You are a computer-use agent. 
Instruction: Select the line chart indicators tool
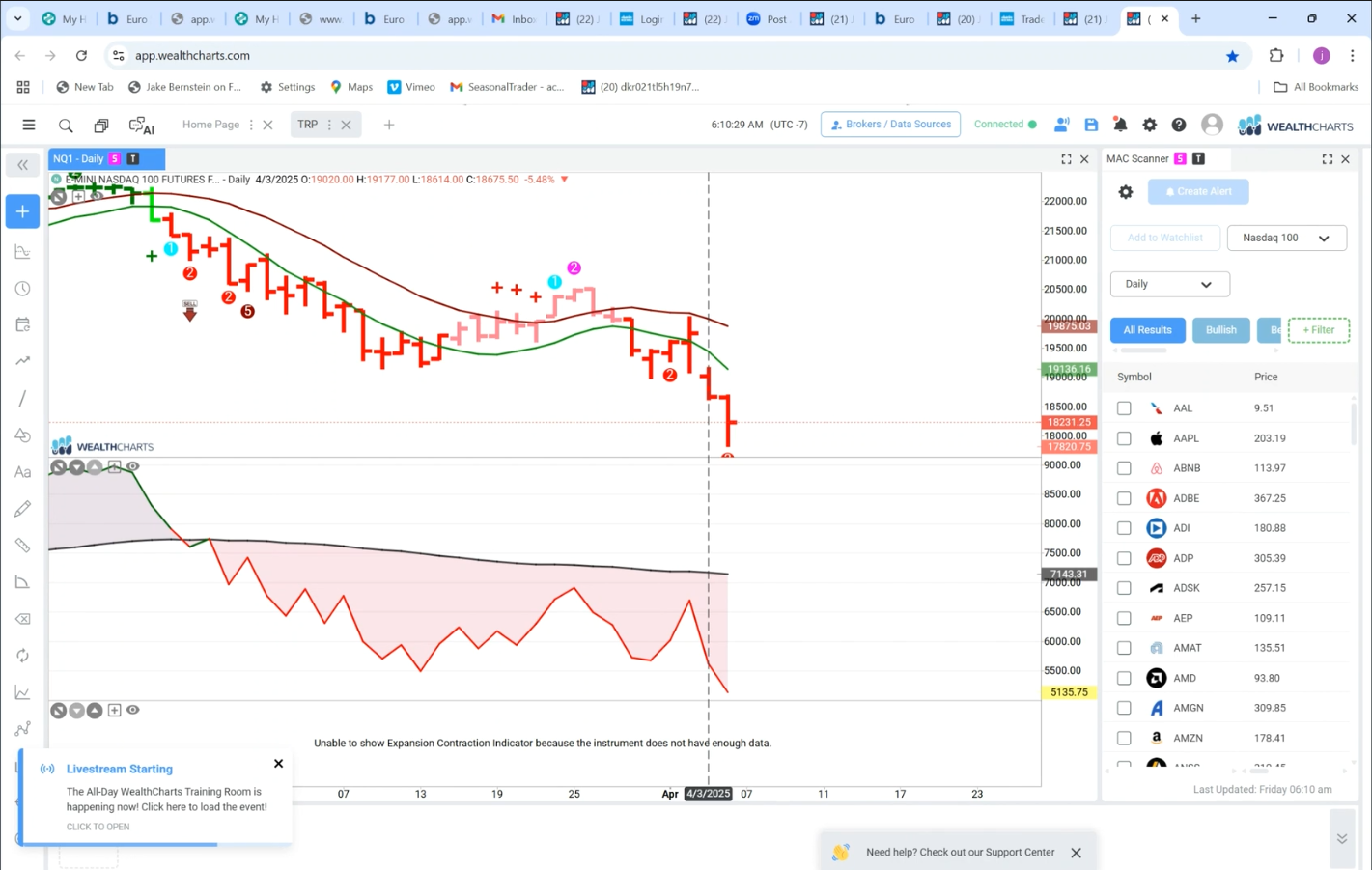[x=22, y=692]
